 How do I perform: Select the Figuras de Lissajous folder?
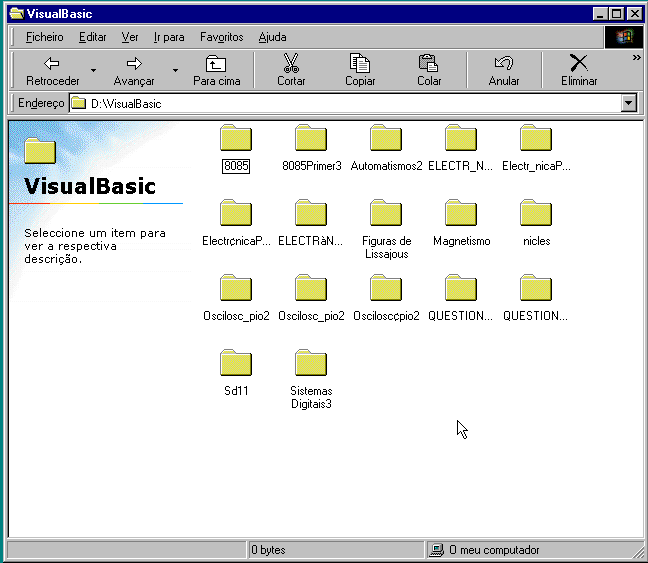386,213
